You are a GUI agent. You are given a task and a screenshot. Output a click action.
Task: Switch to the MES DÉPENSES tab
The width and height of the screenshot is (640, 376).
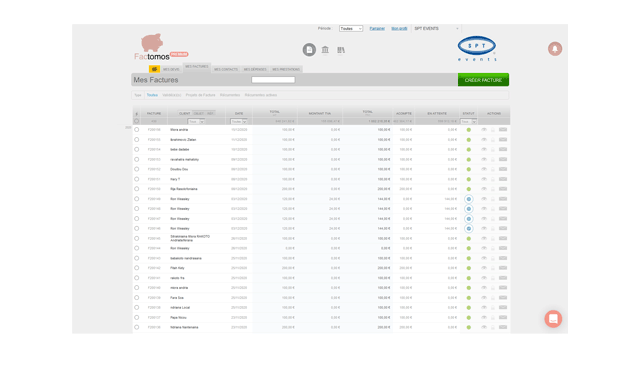point(255,69)
